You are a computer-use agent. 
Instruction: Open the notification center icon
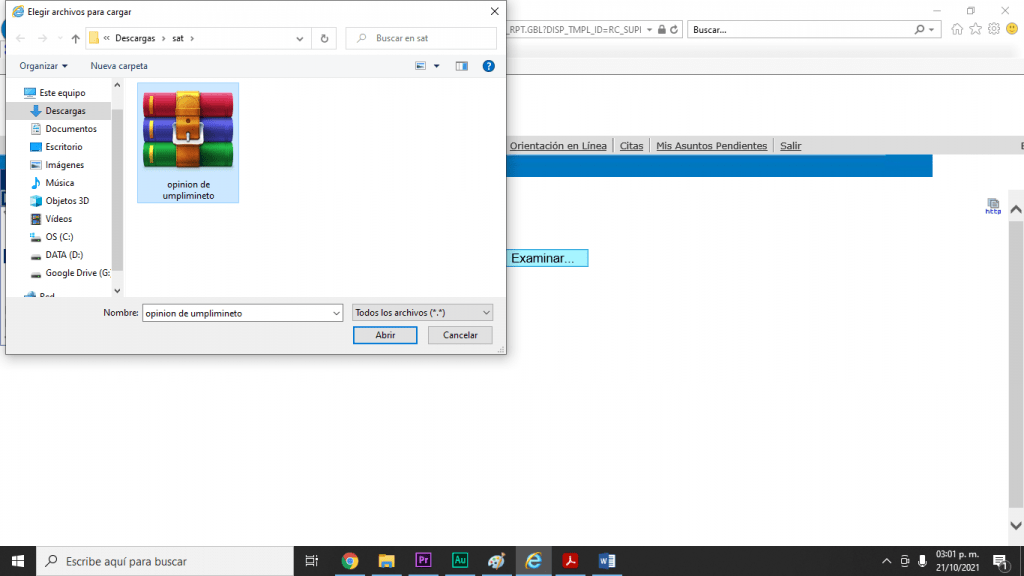[1000, 561]
